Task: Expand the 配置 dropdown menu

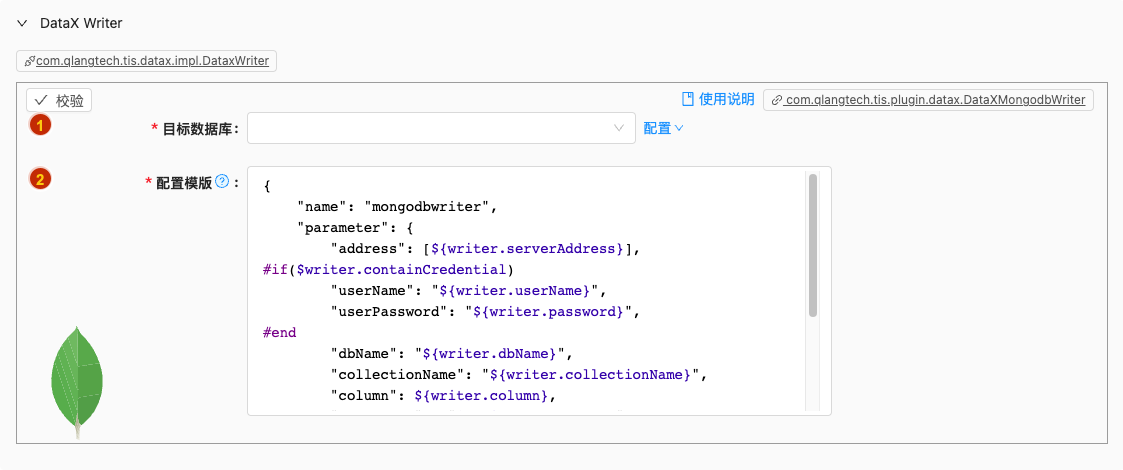Action: click(x=663, y=128)
